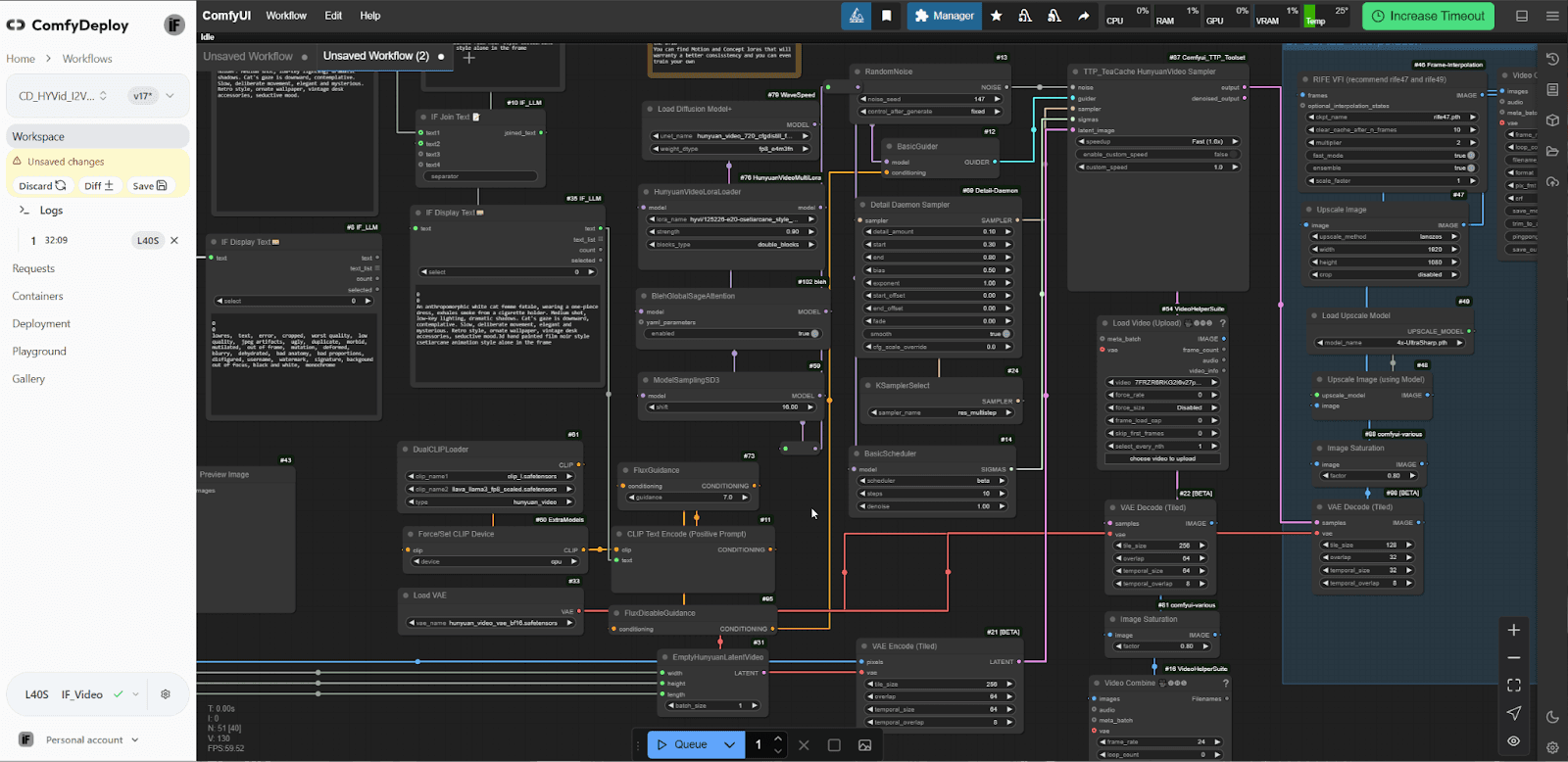Open settings gear at bottom right corner
This screenshot has width=1568, height=762.
click(x=1552, y=746)
